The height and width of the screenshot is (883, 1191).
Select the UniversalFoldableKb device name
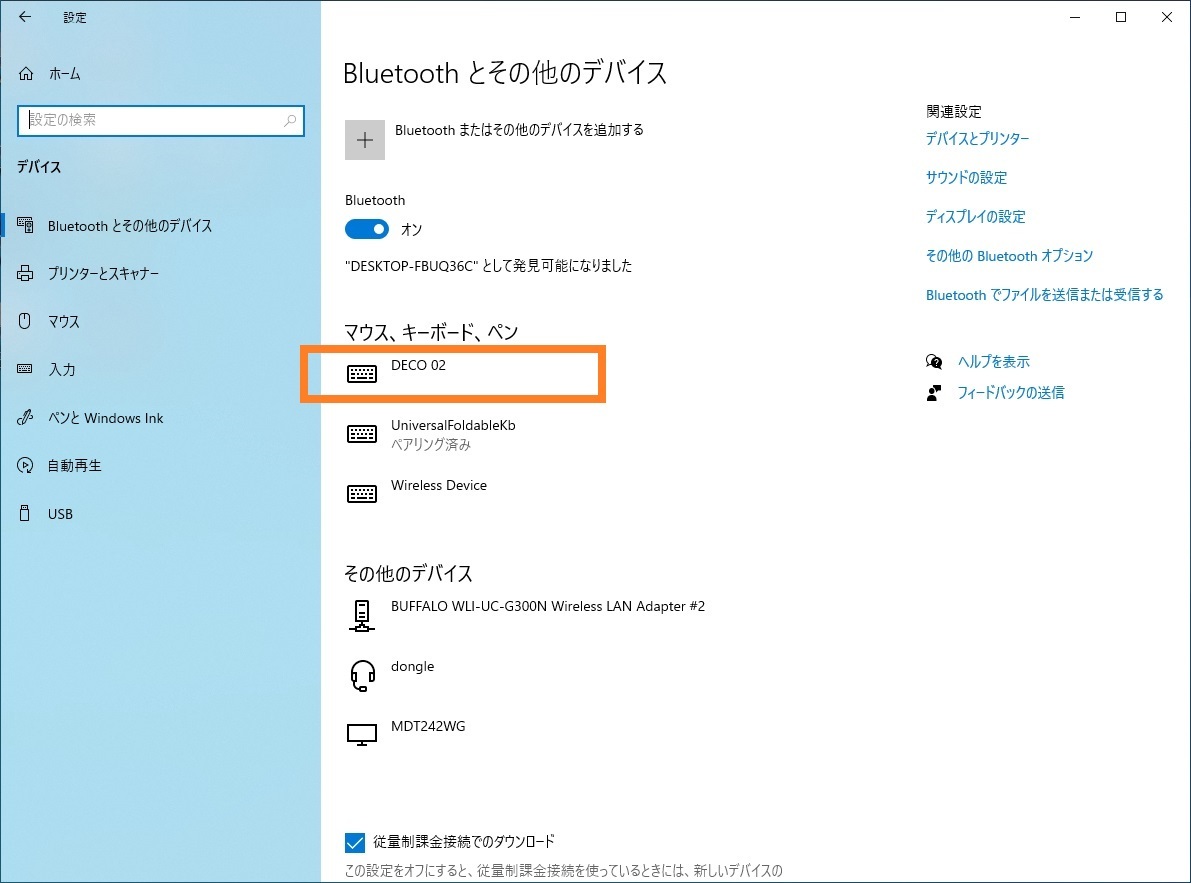453,425
